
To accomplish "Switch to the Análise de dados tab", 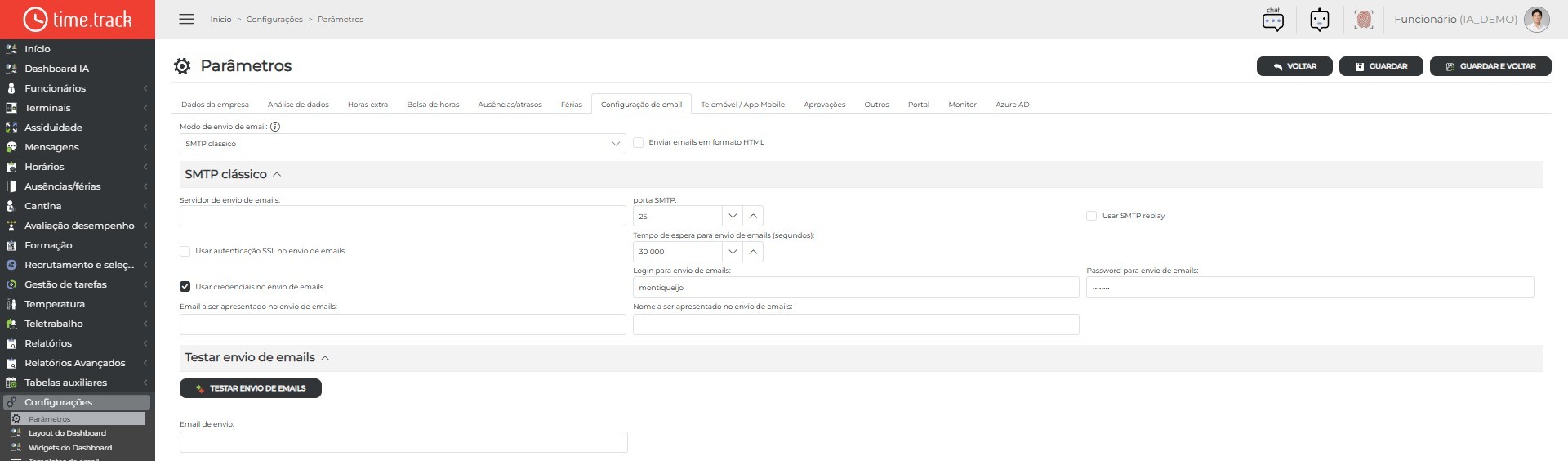I will (x=298, y=105).
